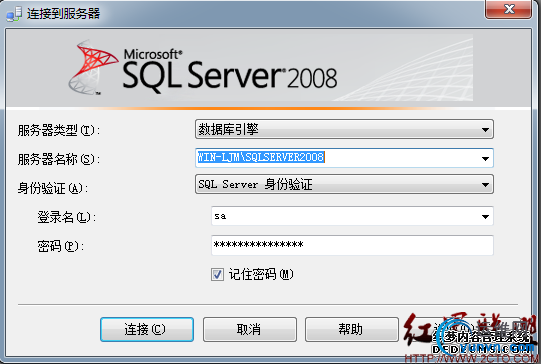The height and width of the screenshot is (364, 541).
Task: Click the 服务器类型(T) label
Action: (x=59, y=130)
